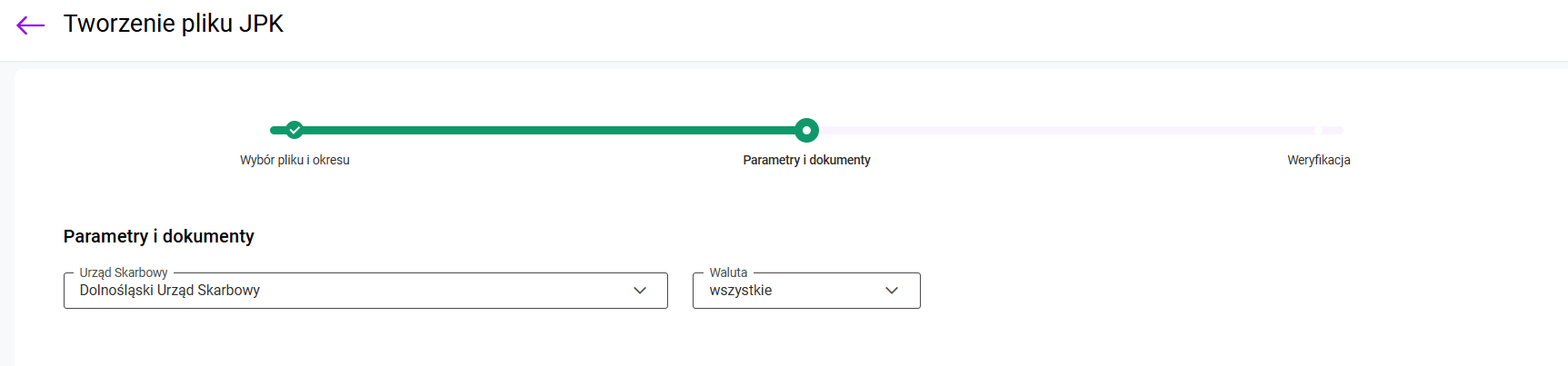This screenshot has width=1568, height=366.
Task: Click the 'Urząd Skarbowy' field label
Action: click(x=124, y=272)
